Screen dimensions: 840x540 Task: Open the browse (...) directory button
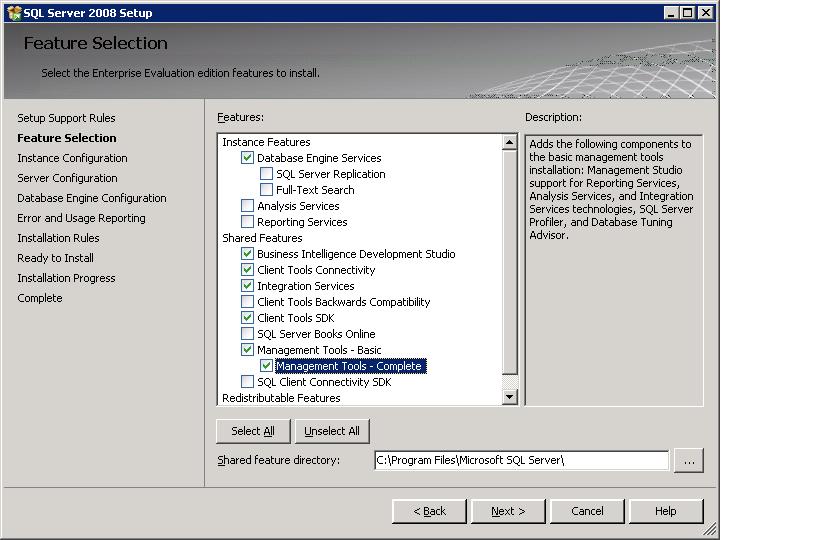click(689, 461)
